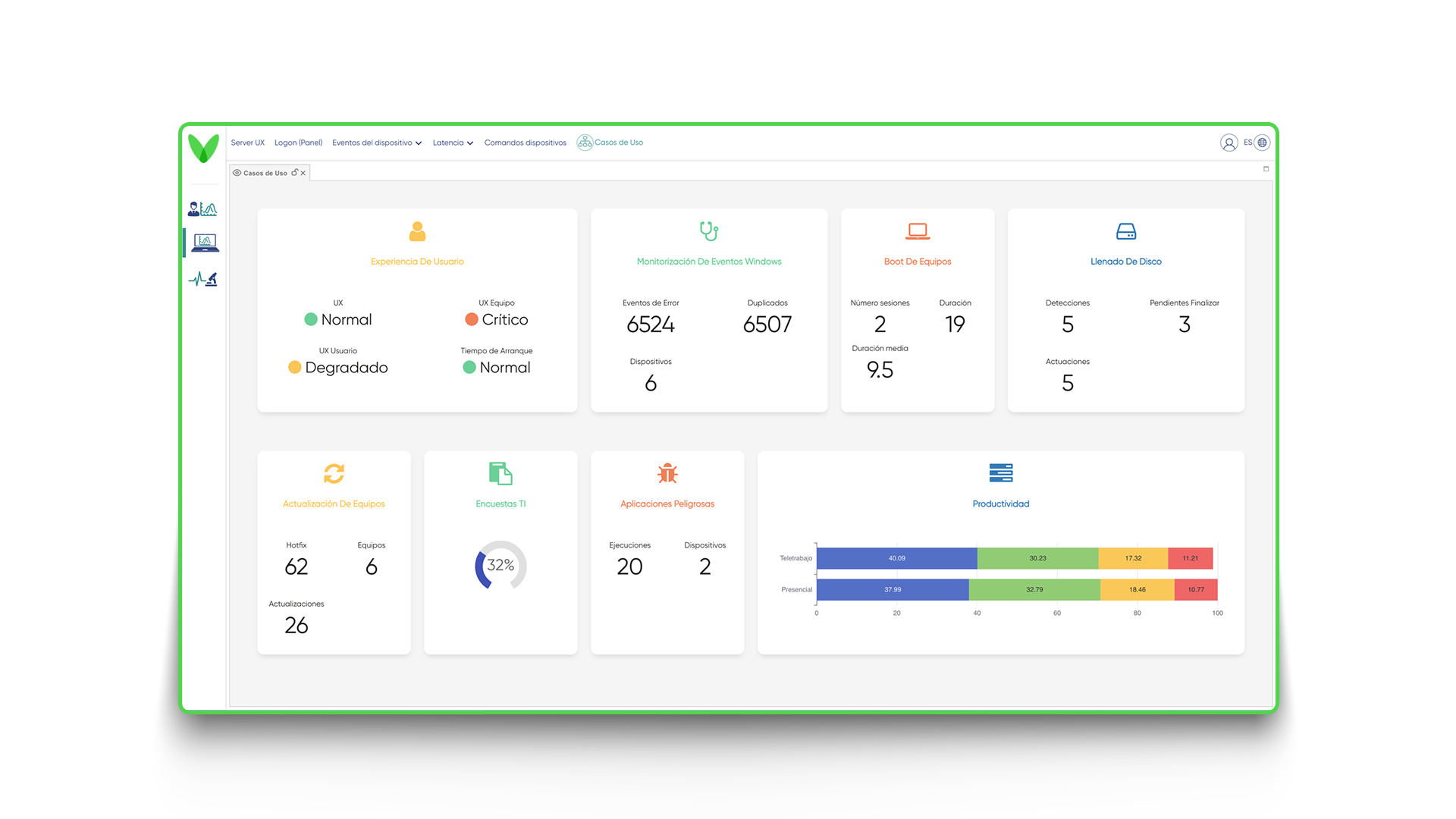
Task: Click the Ejecuciones value 20
Action: (x=629, y=566)
